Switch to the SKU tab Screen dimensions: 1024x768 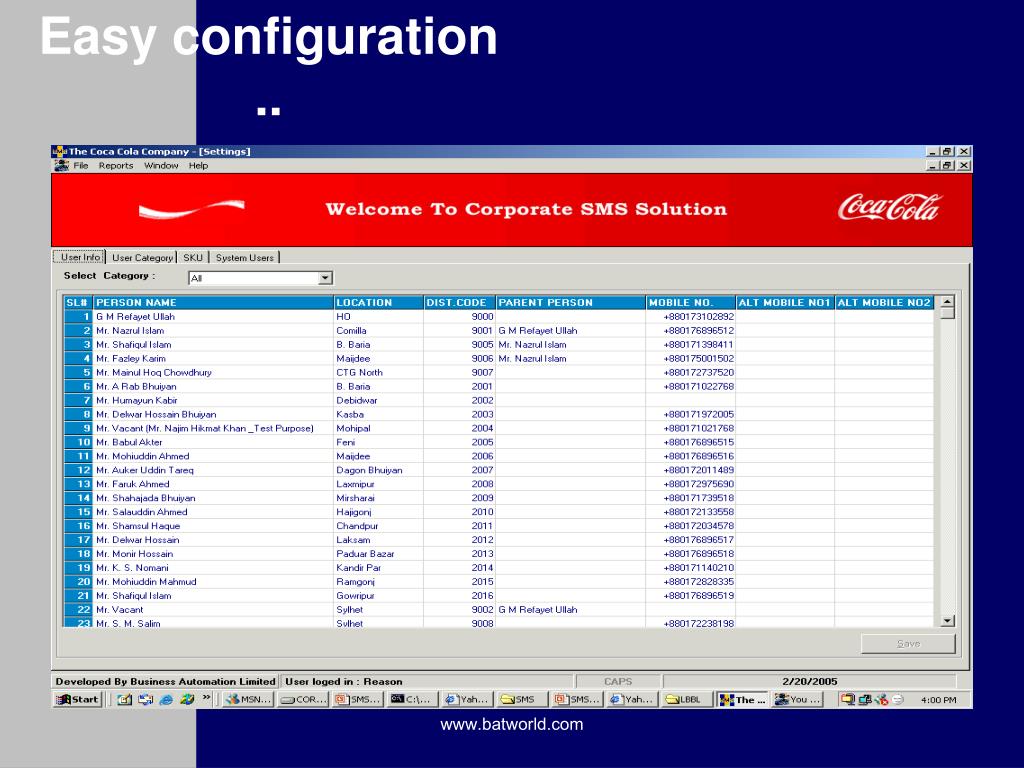[x=193, y=258]
